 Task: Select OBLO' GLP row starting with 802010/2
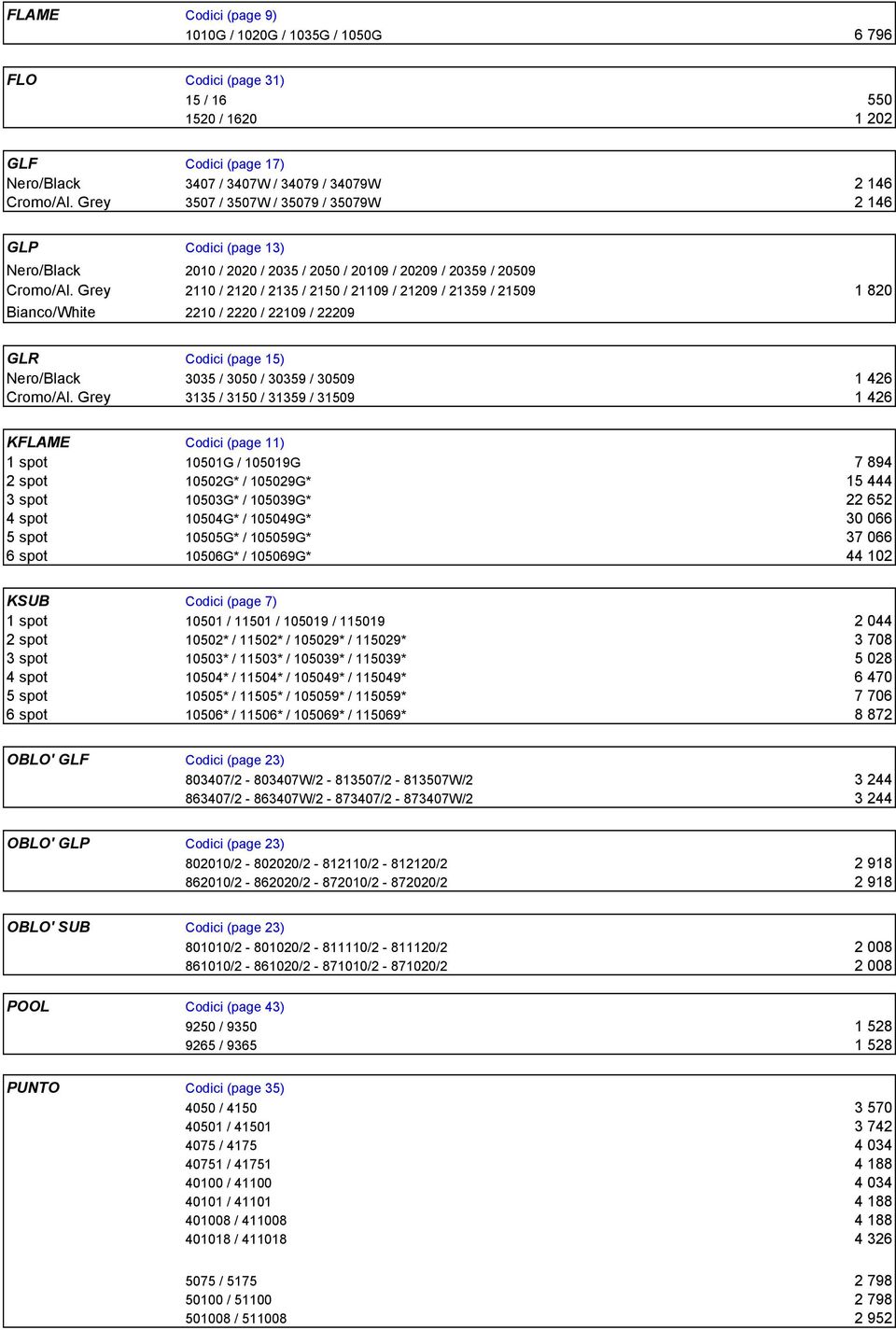click(315, 864)
